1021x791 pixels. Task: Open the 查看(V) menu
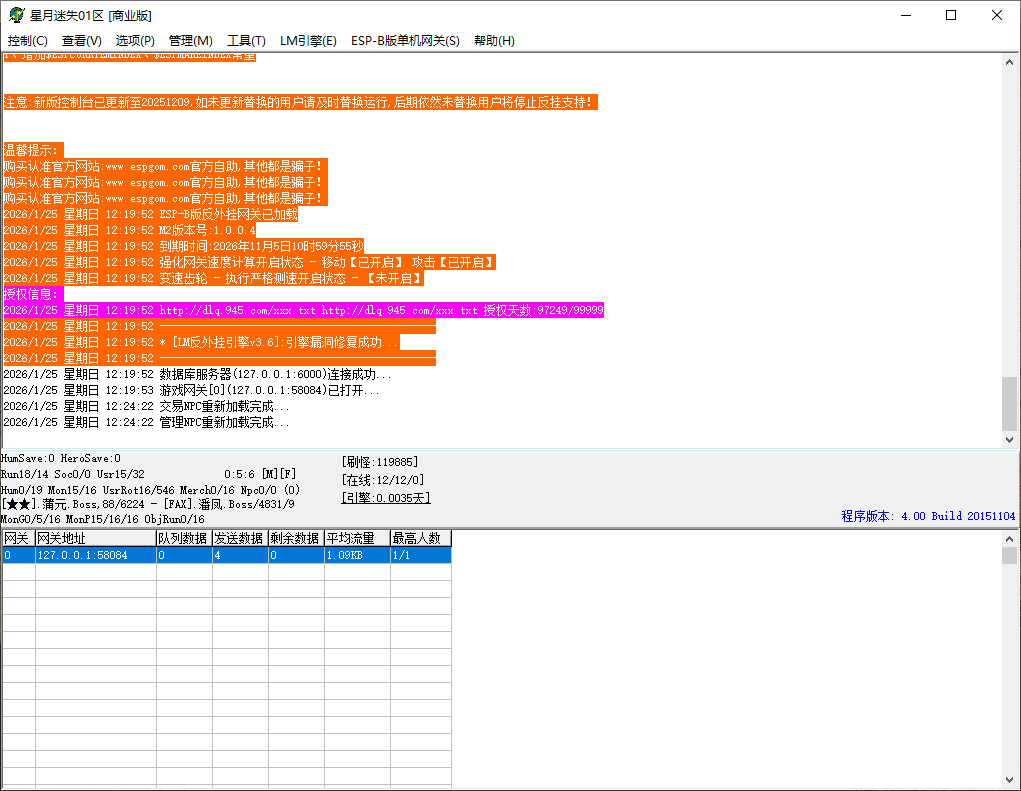pos(82,41)
